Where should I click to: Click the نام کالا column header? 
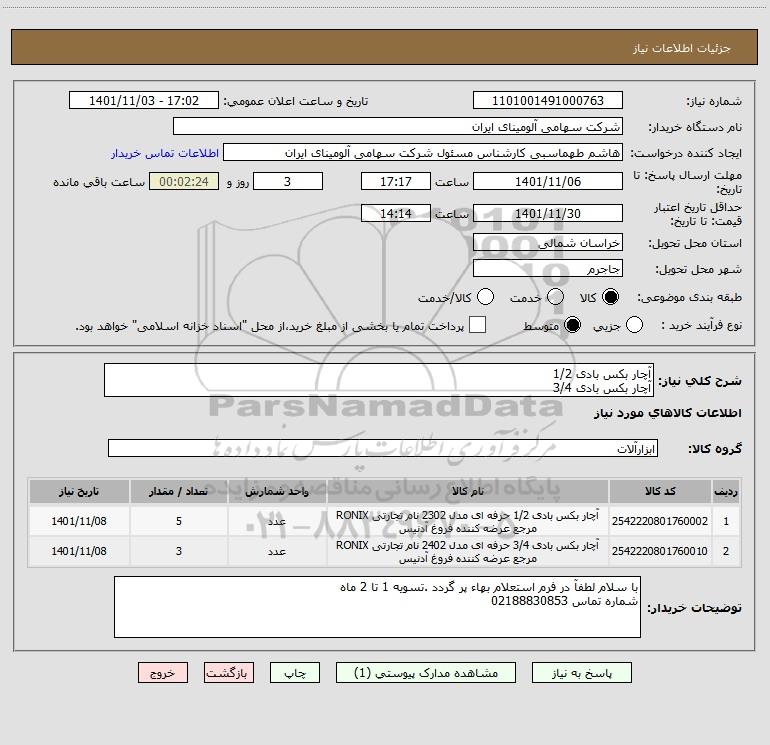point(468,491)
